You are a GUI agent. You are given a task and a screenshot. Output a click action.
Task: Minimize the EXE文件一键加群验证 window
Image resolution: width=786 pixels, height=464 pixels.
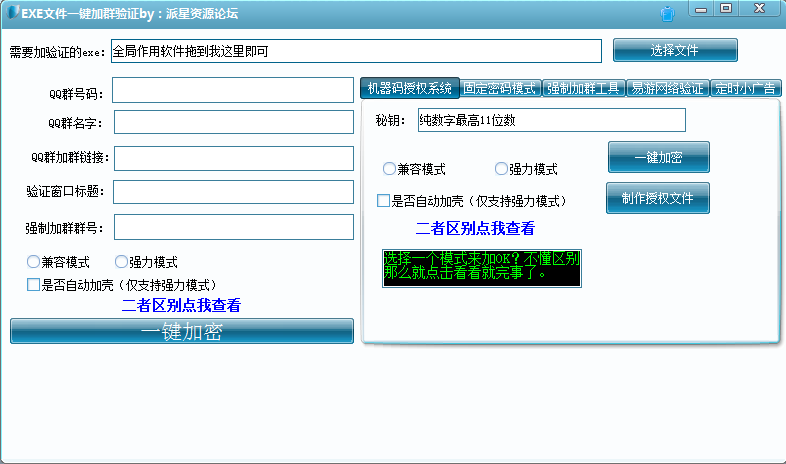701,9
